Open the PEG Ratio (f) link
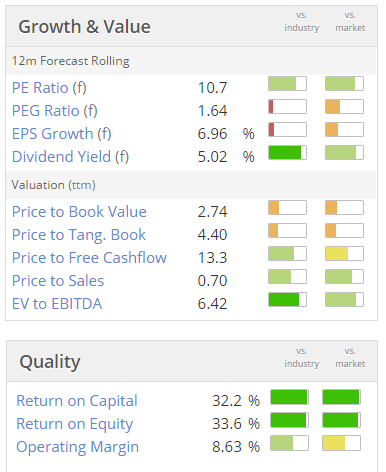This screenshot has height=472, width=386. pos(55,111)
